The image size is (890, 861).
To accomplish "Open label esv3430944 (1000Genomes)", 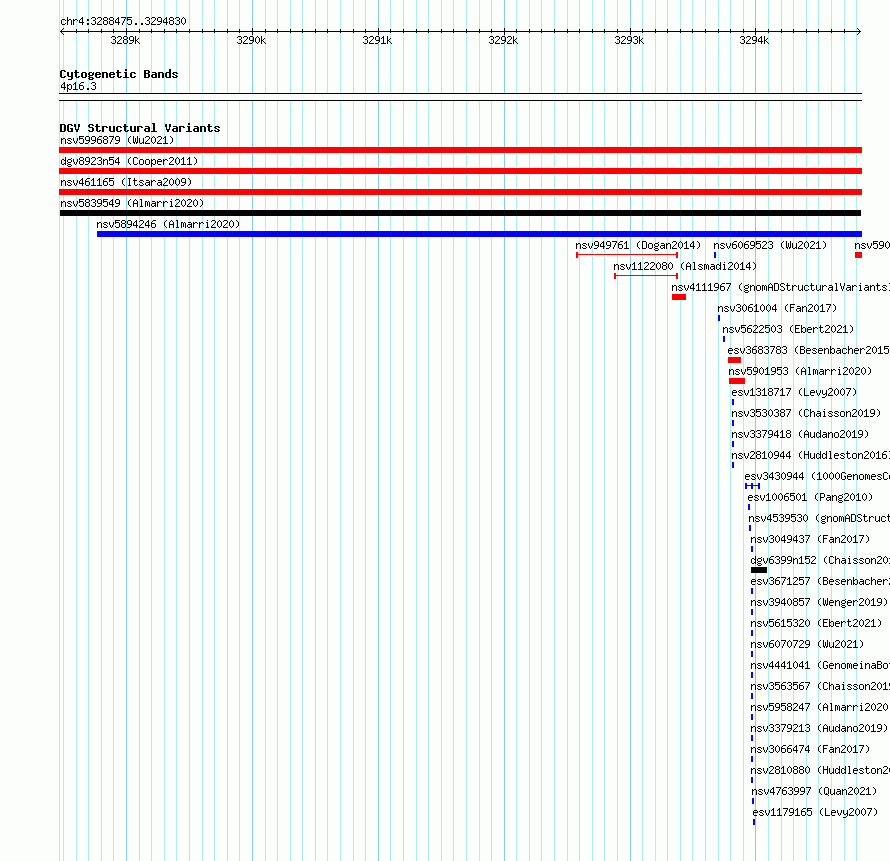I will (x=817, y=476).
